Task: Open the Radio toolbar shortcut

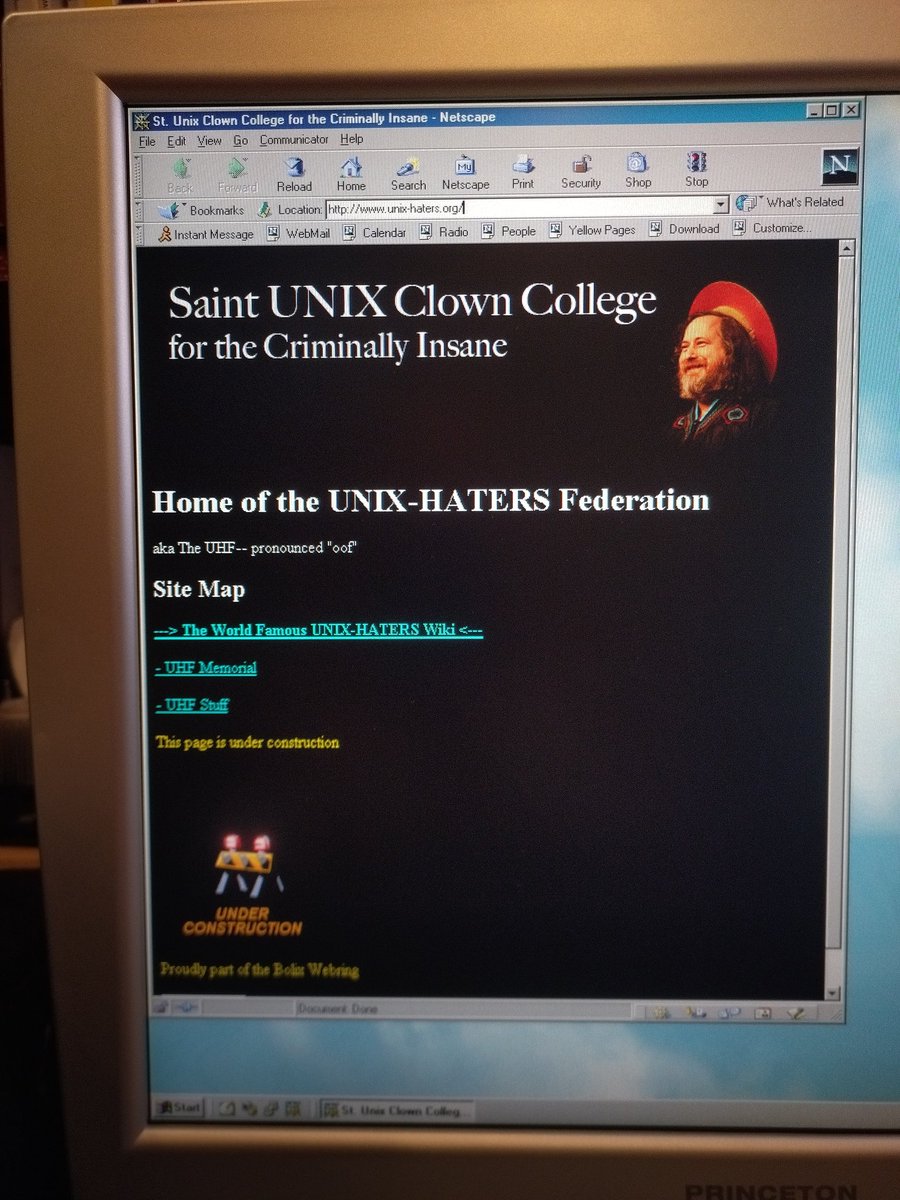Action: tap(444, 232)
